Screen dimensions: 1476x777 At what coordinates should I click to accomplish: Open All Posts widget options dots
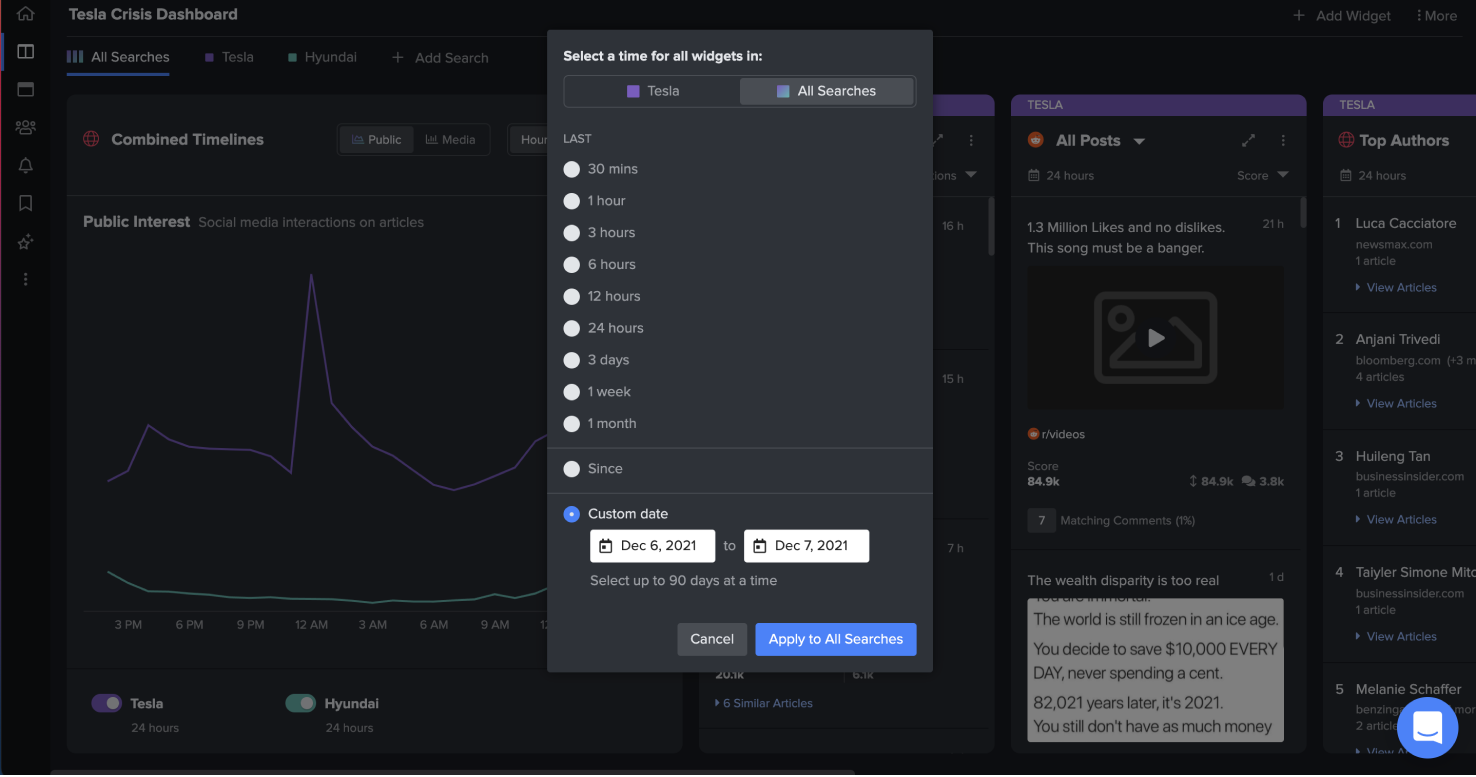[x=1283, y=140]
